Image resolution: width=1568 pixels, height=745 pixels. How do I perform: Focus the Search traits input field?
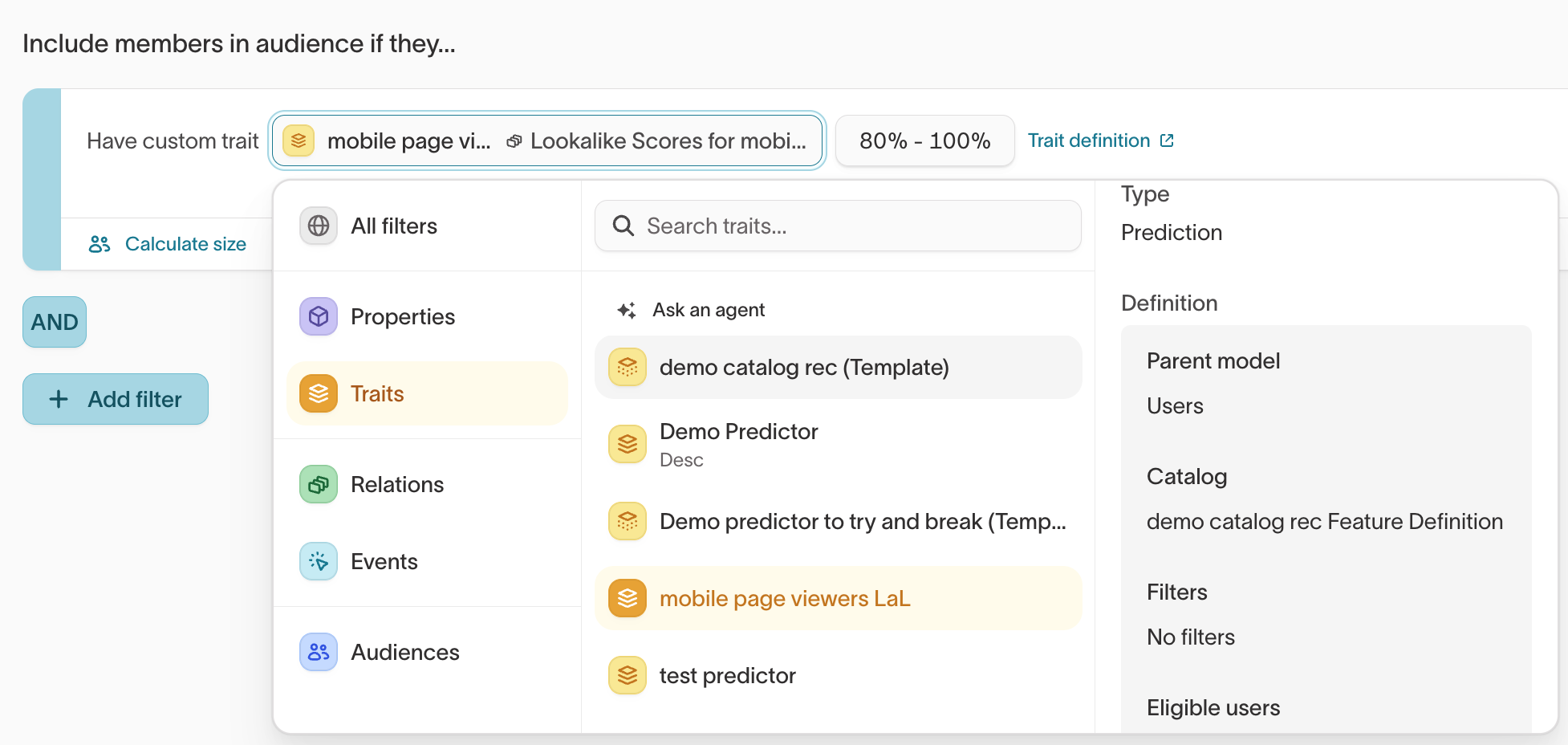pos(838,226)
